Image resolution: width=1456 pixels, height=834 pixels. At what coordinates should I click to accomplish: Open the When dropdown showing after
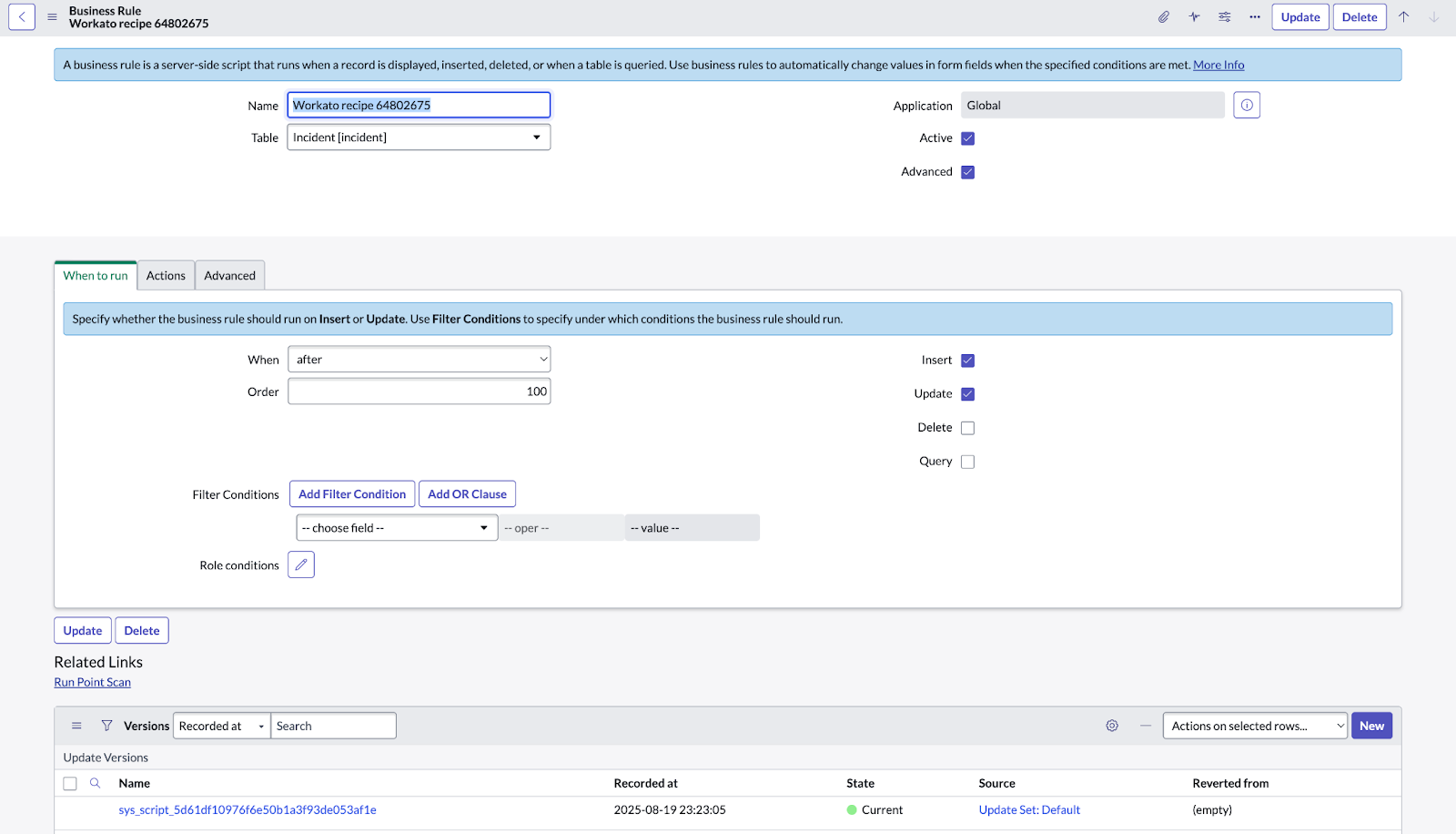(x=419, y=360)
